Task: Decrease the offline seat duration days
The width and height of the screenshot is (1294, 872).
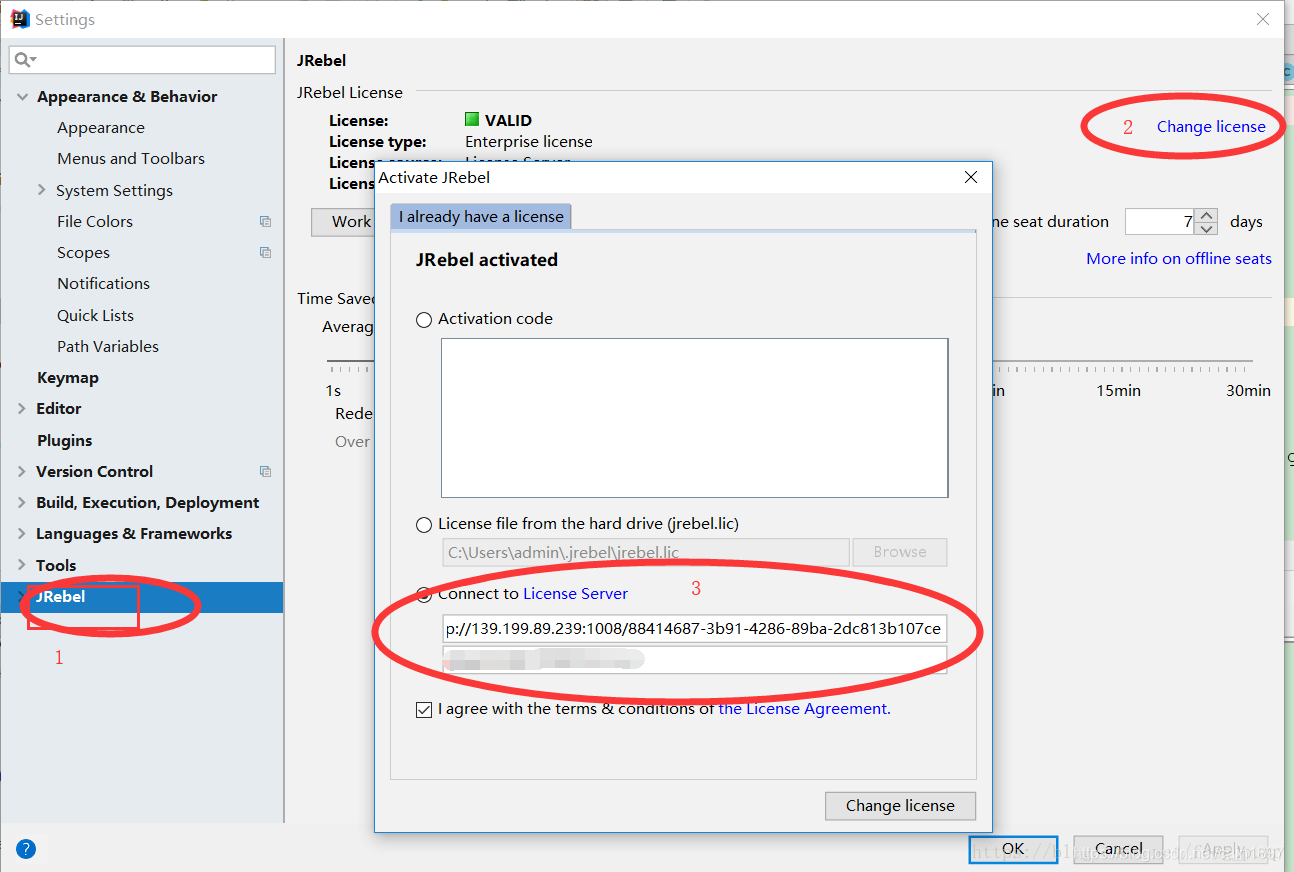Action: point(1207,228)
